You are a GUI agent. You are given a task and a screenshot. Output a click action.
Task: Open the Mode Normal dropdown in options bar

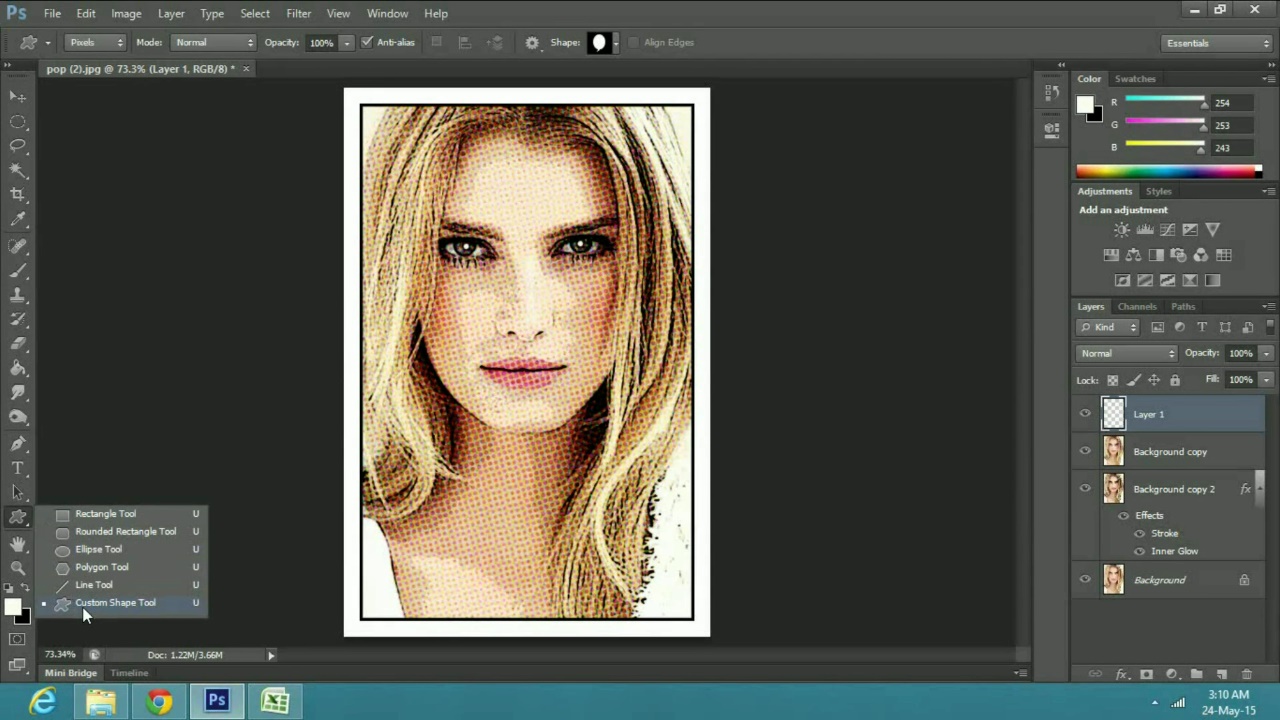point(214,42)
